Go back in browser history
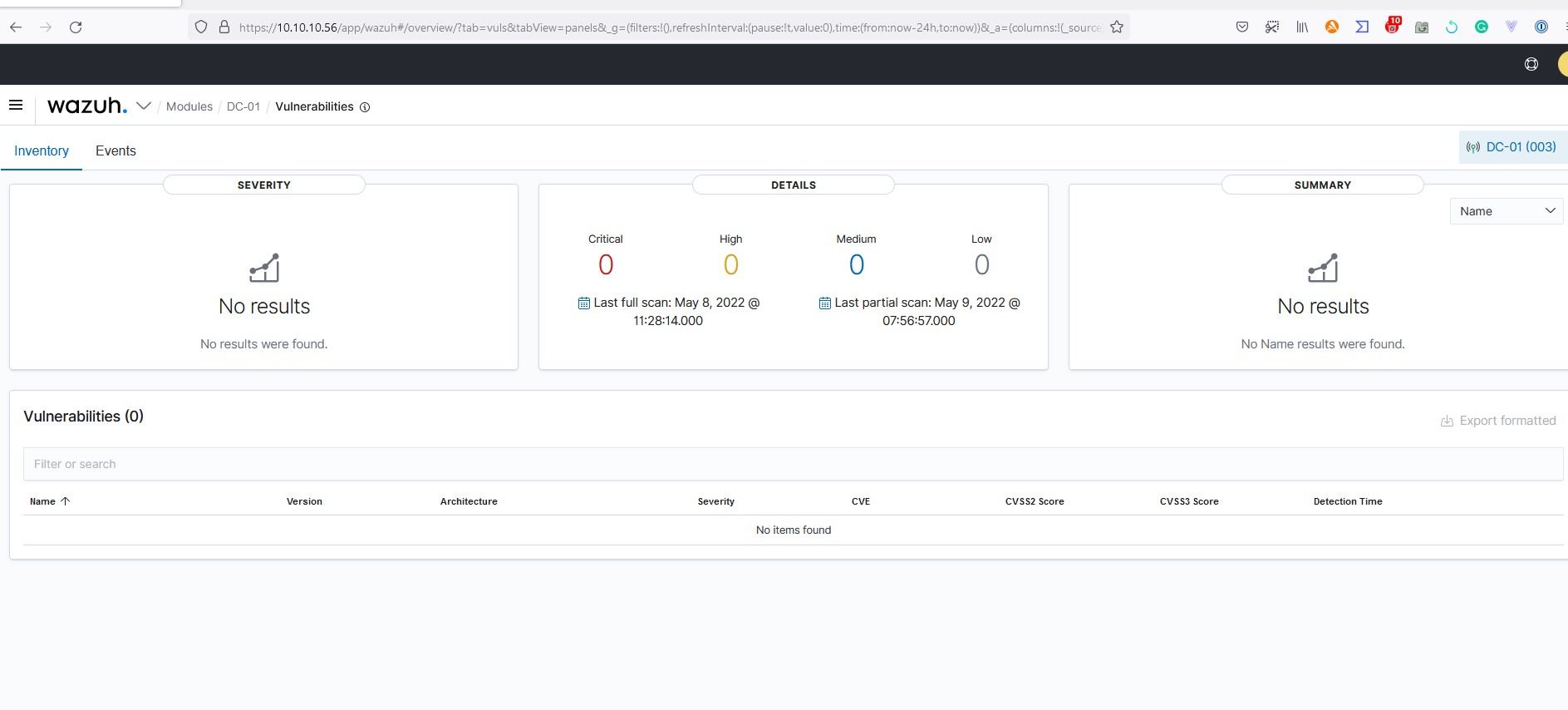Image resolution: width=1568 pixels, height=710 pixels. [x=16, y=27]
